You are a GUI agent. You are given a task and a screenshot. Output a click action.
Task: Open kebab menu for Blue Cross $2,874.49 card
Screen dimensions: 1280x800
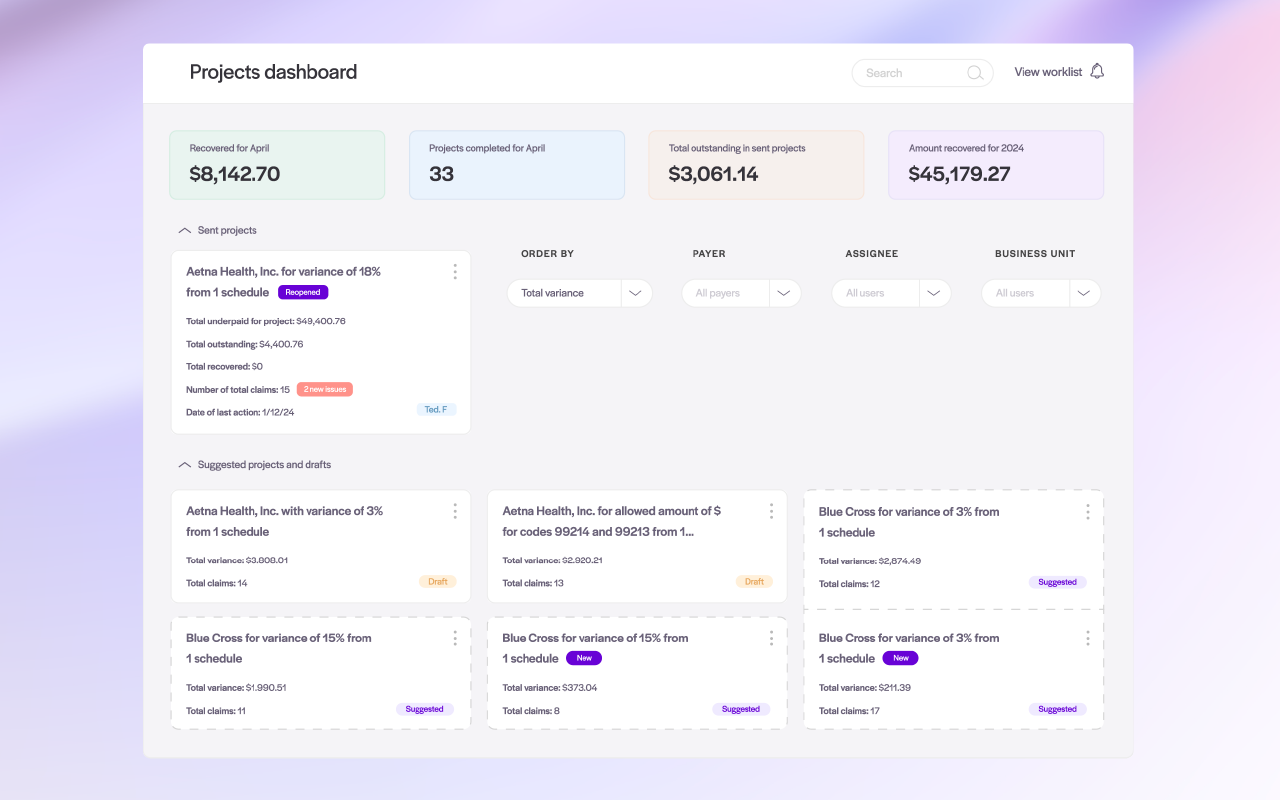coord(1088,512)
